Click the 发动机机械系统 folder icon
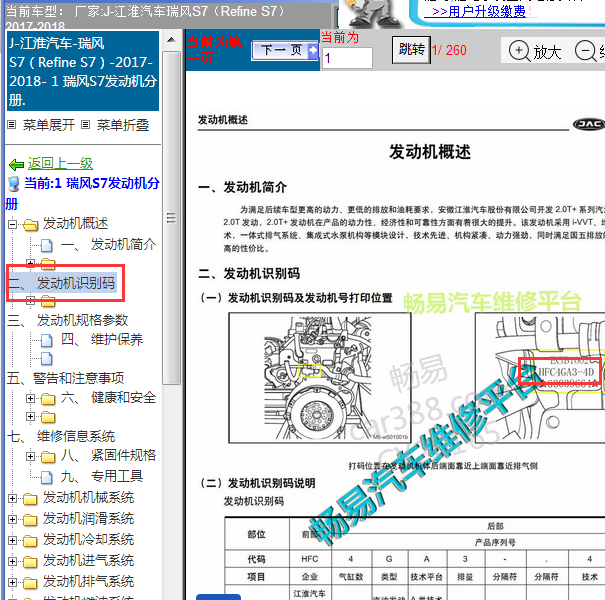 (30, 499)
